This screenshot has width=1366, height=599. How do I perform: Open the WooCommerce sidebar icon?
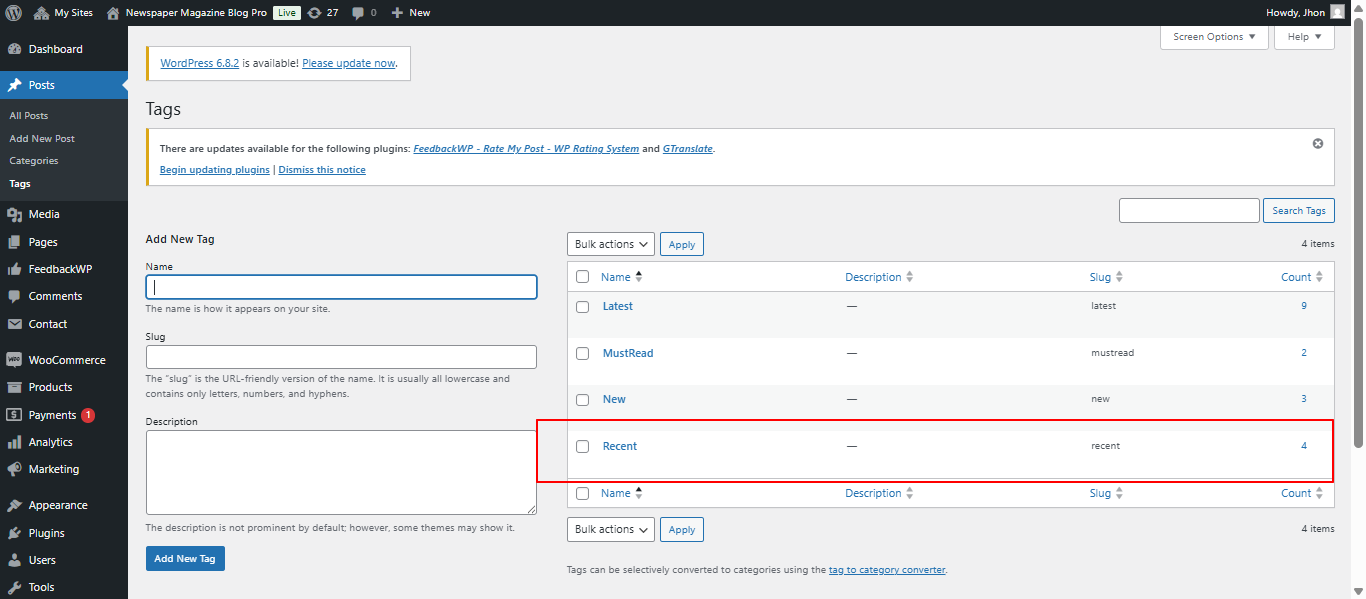coord(14,360)
